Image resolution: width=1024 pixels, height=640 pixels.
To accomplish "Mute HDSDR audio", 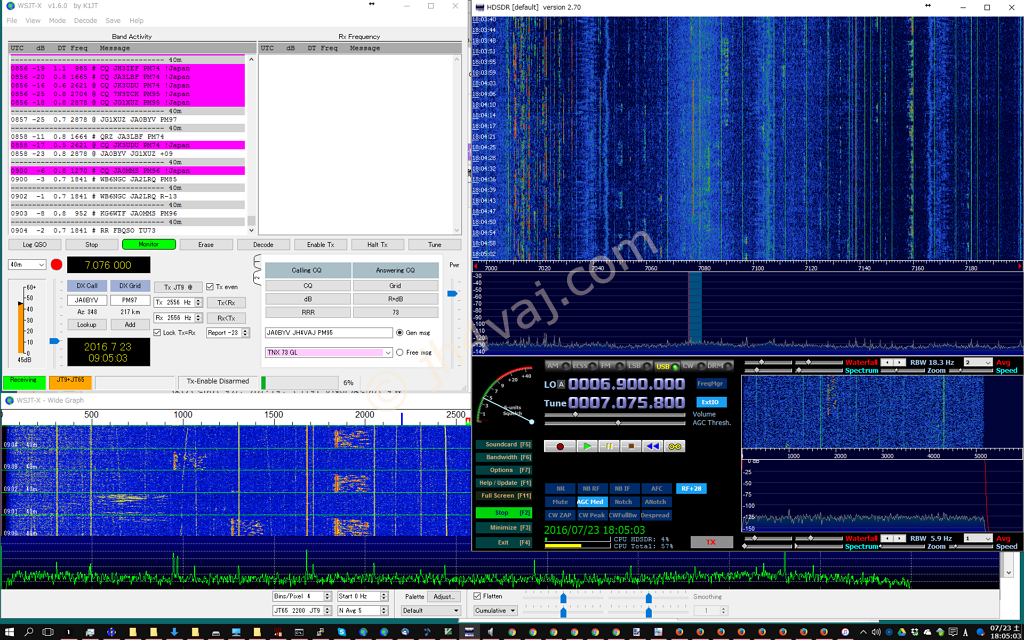I will point(560,502).
